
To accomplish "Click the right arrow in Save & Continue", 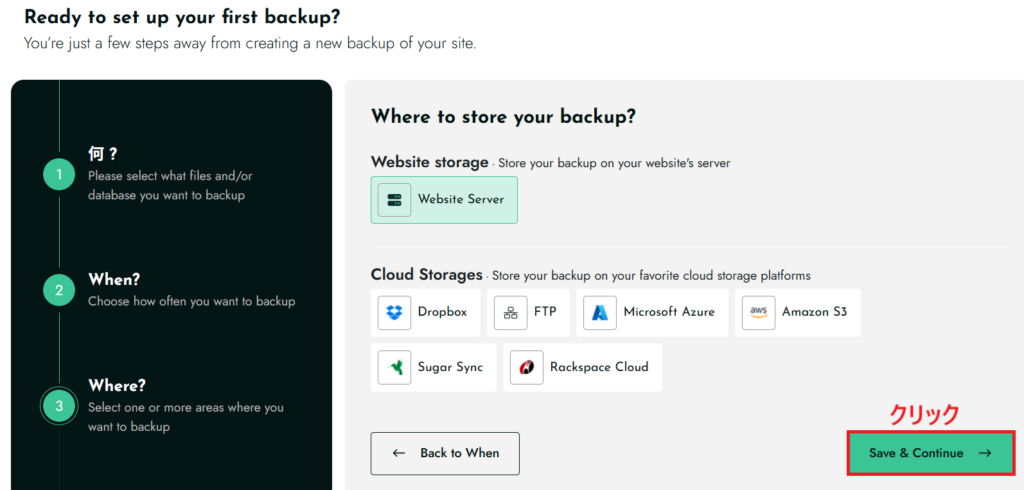I will click(x=984, y=453).
